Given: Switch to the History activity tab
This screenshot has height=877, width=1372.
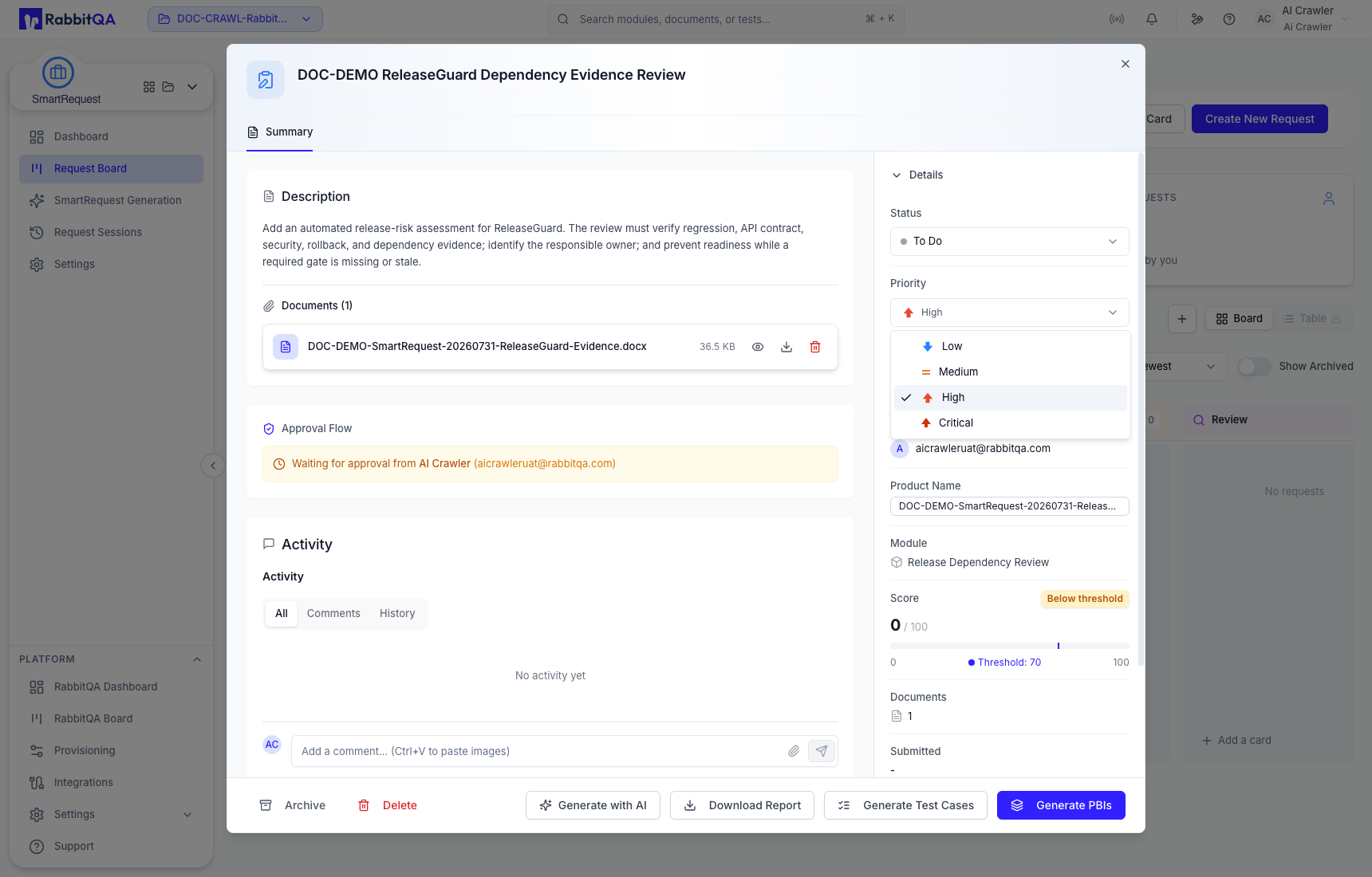Looking at the screenshot, I should point(397,614).
